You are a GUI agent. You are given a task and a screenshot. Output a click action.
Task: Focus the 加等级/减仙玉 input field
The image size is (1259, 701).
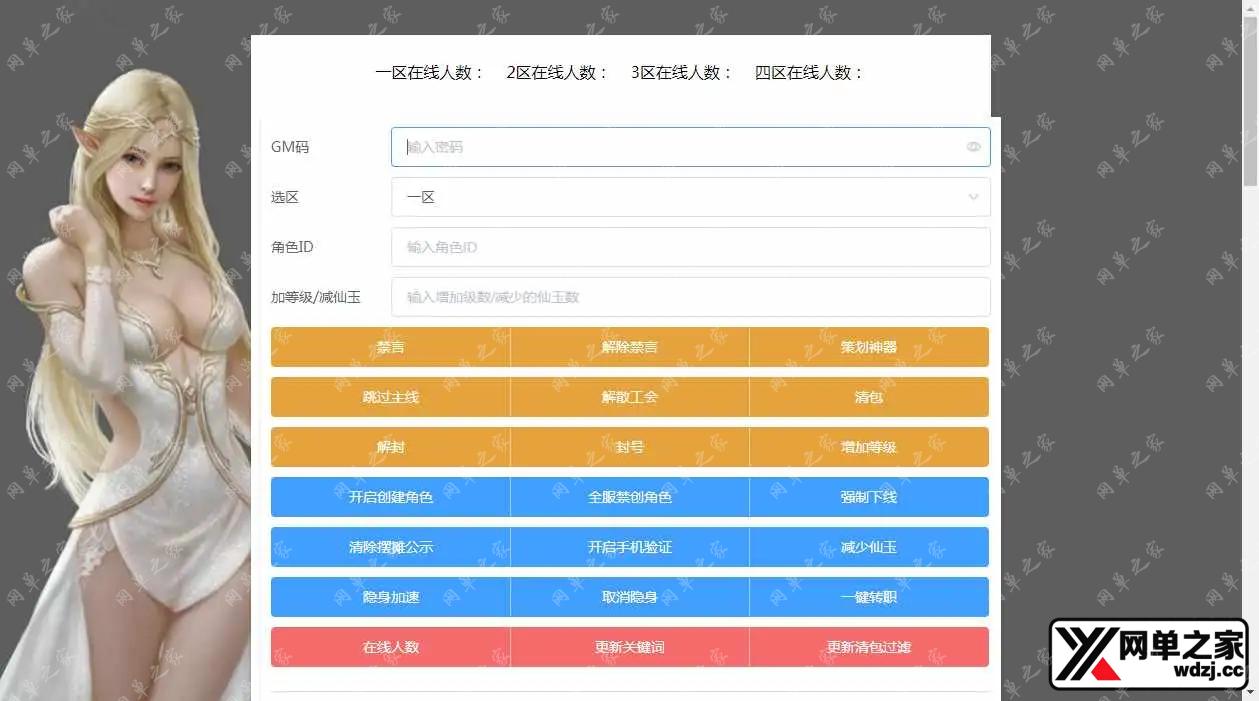tap(690, 297)
